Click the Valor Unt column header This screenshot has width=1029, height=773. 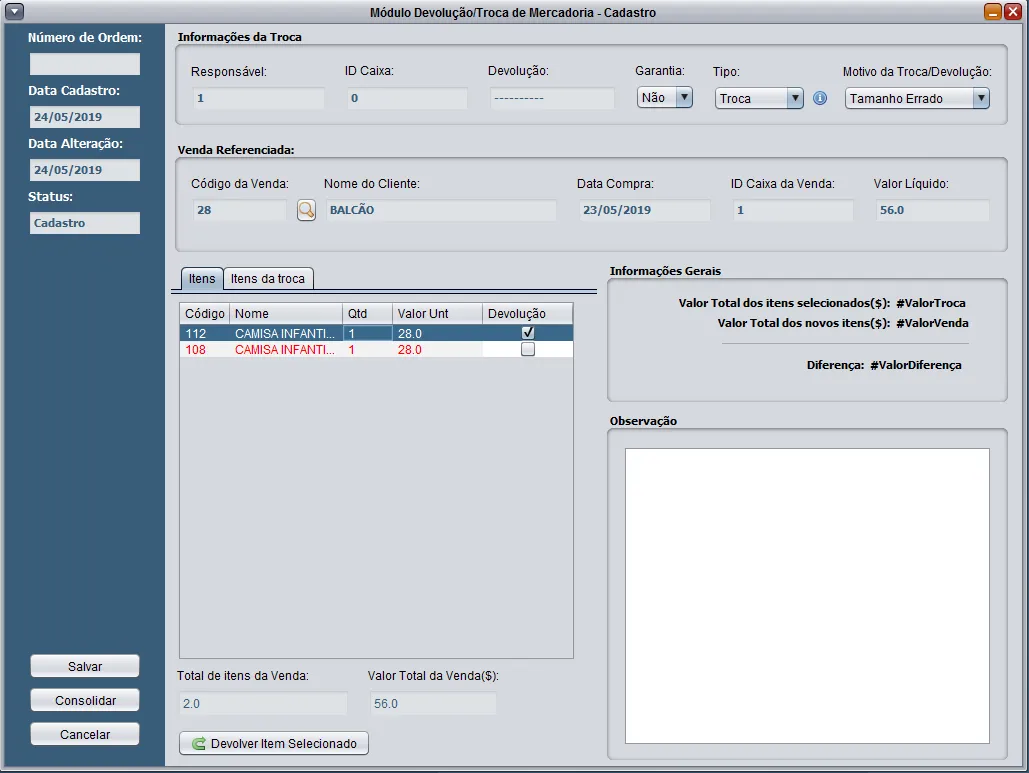pos(437,314)
